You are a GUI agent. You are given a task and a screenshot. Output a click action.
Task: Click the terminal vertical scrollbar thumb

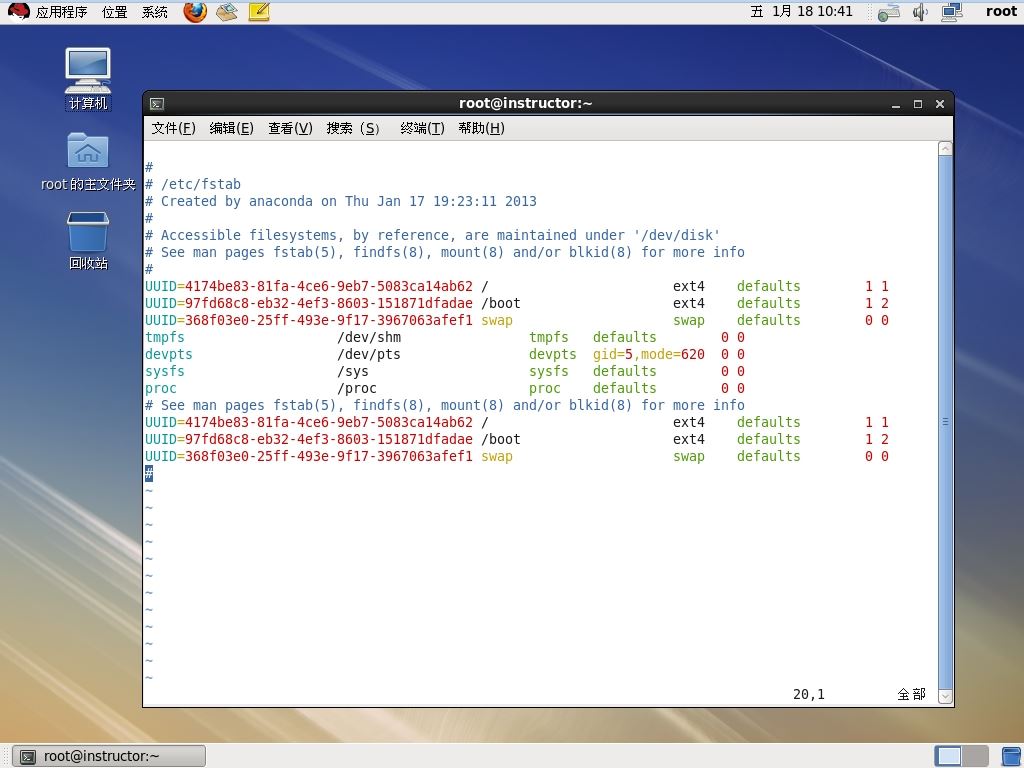click(x=945, y=422)
